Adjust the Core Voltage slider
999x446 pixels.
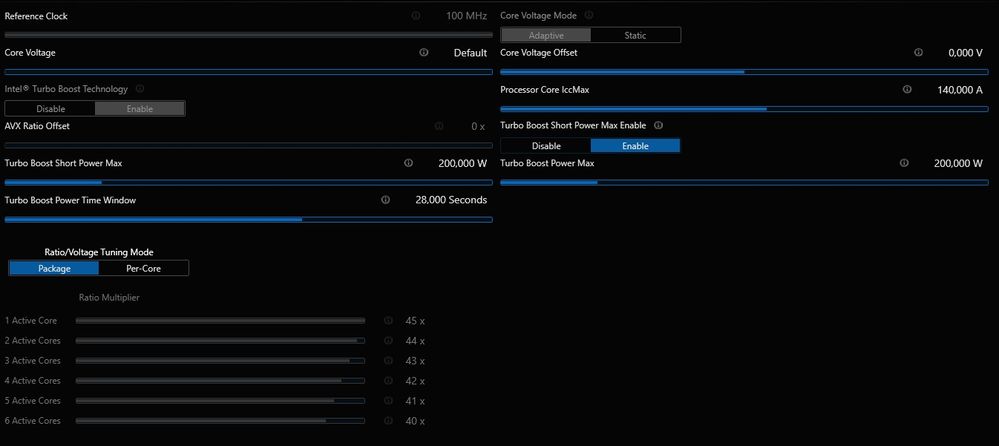click(248, 72)
